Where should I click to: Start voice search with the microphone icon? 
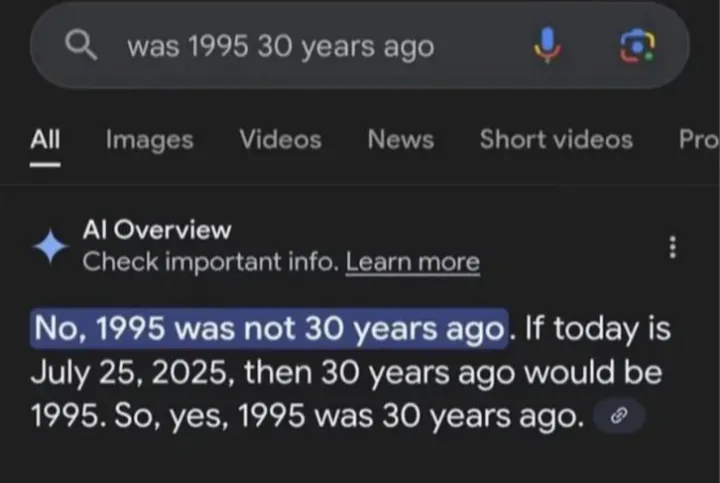coord(547,45)
